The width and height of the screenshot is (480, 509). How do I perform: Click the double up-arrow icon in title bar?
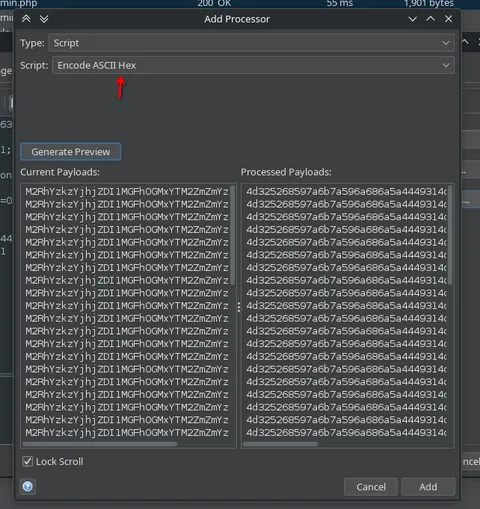26,19
